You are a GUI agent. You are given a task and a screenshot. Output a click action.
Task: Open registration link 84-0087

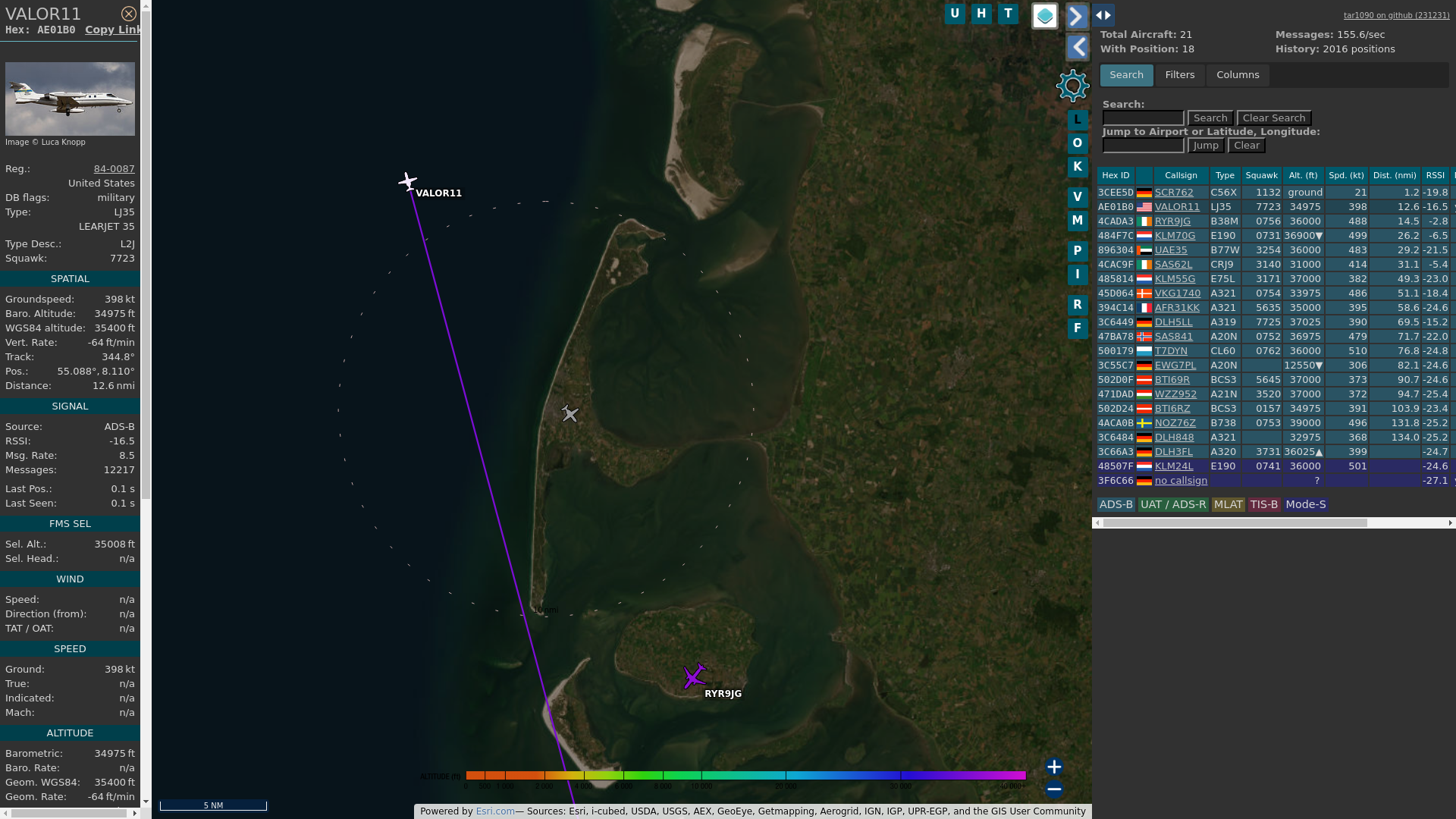(x=114, y=169)
